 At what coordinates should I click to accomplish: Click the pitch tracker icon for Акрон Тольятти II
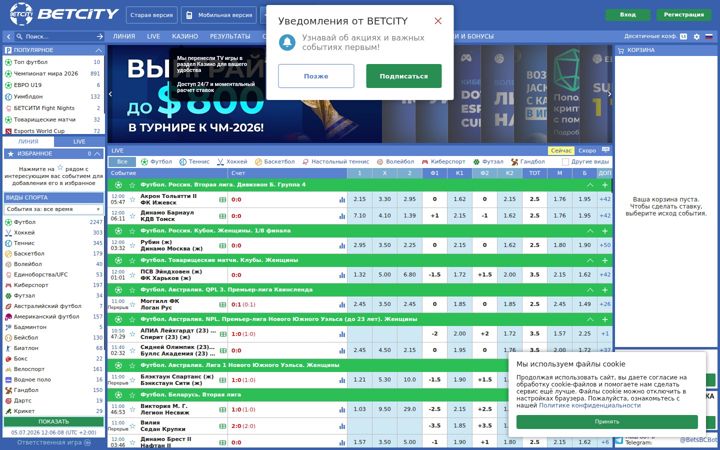tap(223, 199)
